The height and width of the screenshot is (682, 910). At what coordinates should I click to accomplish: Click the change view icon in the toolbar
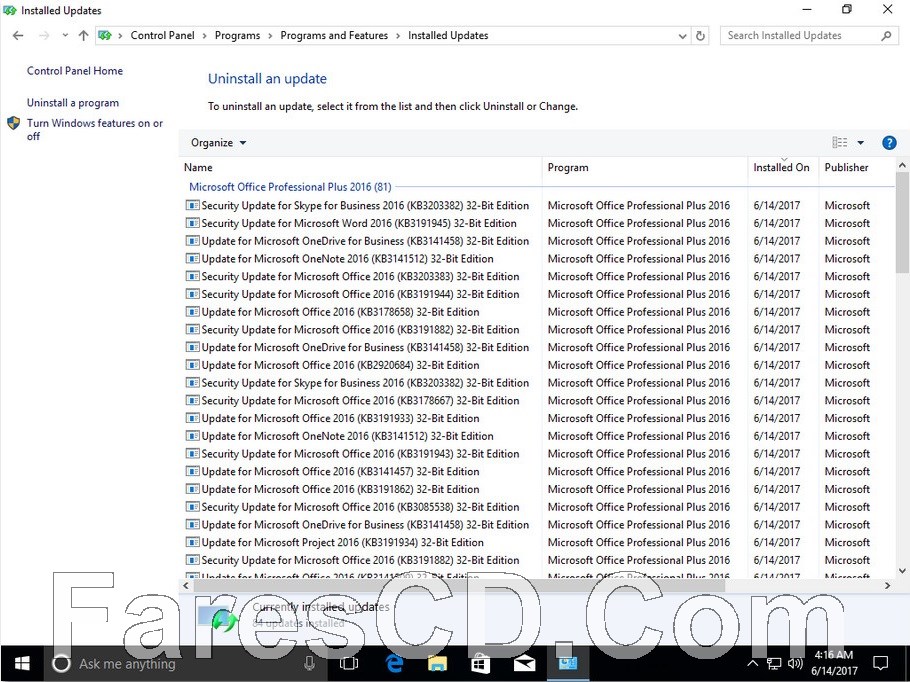(840, 142)
